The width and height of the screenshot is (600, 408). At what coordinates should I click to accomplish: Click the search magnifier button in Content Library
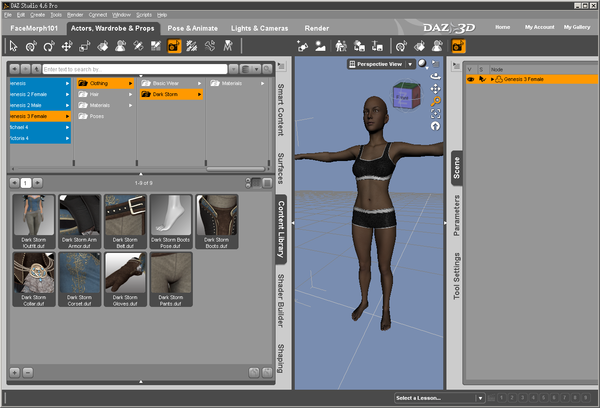(267, 69)
